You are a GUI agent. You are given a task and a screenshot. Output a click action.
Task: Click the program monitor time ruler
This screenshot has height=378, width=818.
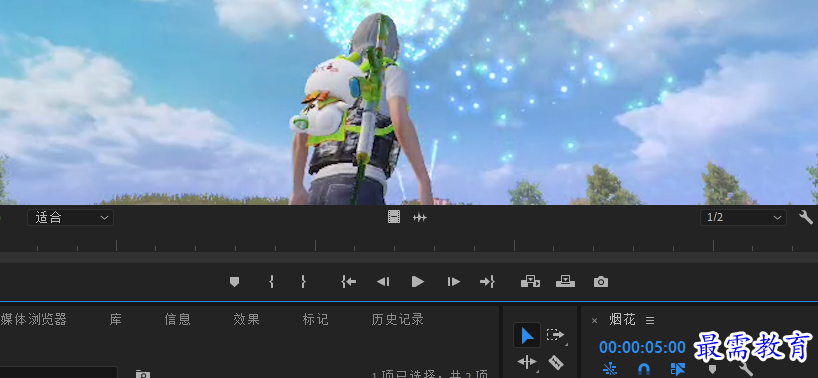(409, 245)
